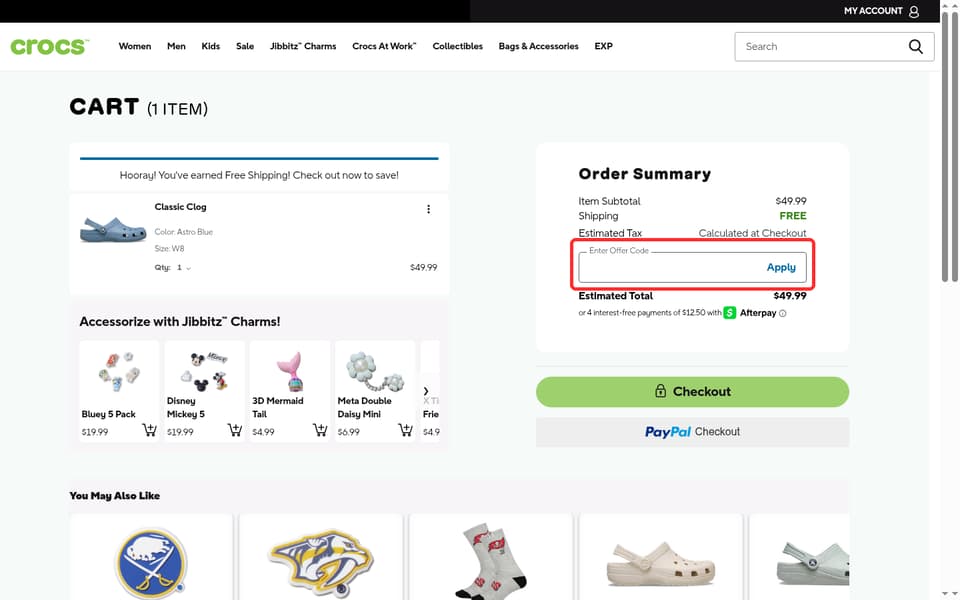Open the EXP menu
The height and width of the screenshot is (600, 960).
603,46
